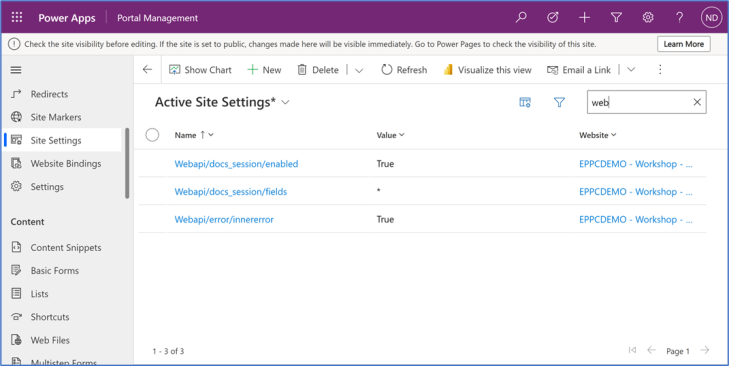Refresh the site settings list
Screen dimensions: 729x366
click(404, 70)
